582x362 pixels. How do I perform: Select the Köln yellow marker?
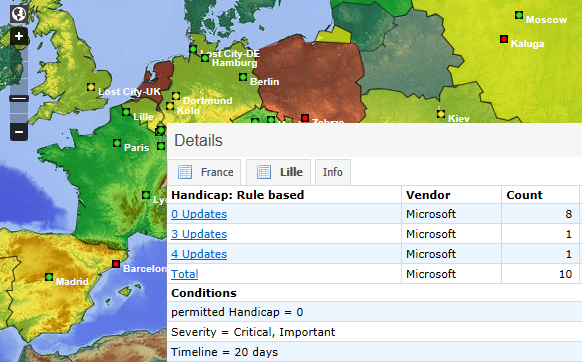(170, 106)
